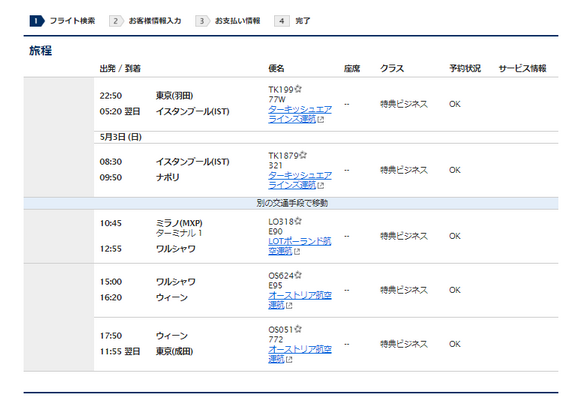Screen dimensions: 578x396
Task: Click aircraft type E95
Action: (x=275, y=286)
